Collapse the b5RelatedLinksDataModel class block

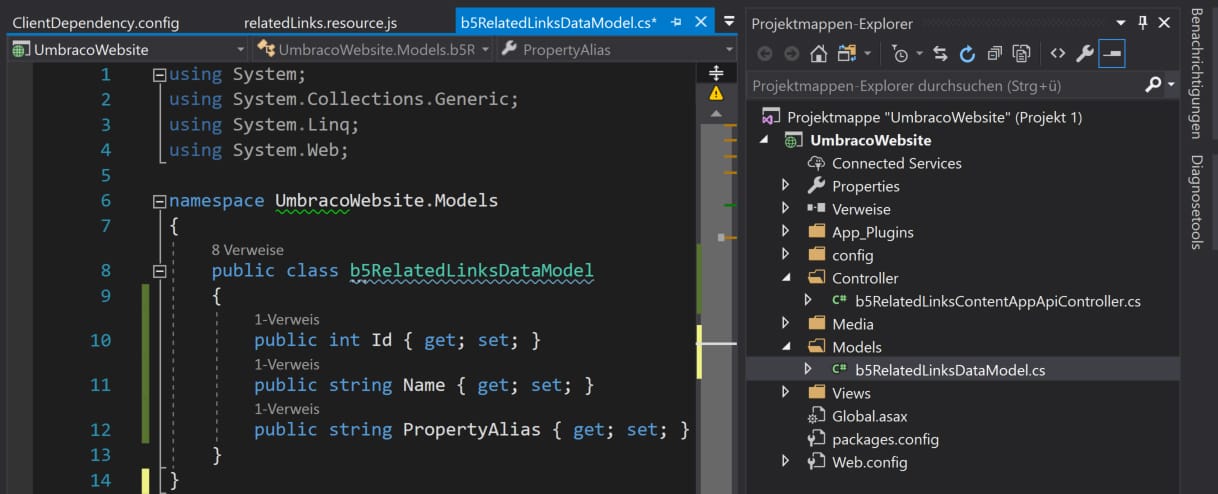pos(158,271)
